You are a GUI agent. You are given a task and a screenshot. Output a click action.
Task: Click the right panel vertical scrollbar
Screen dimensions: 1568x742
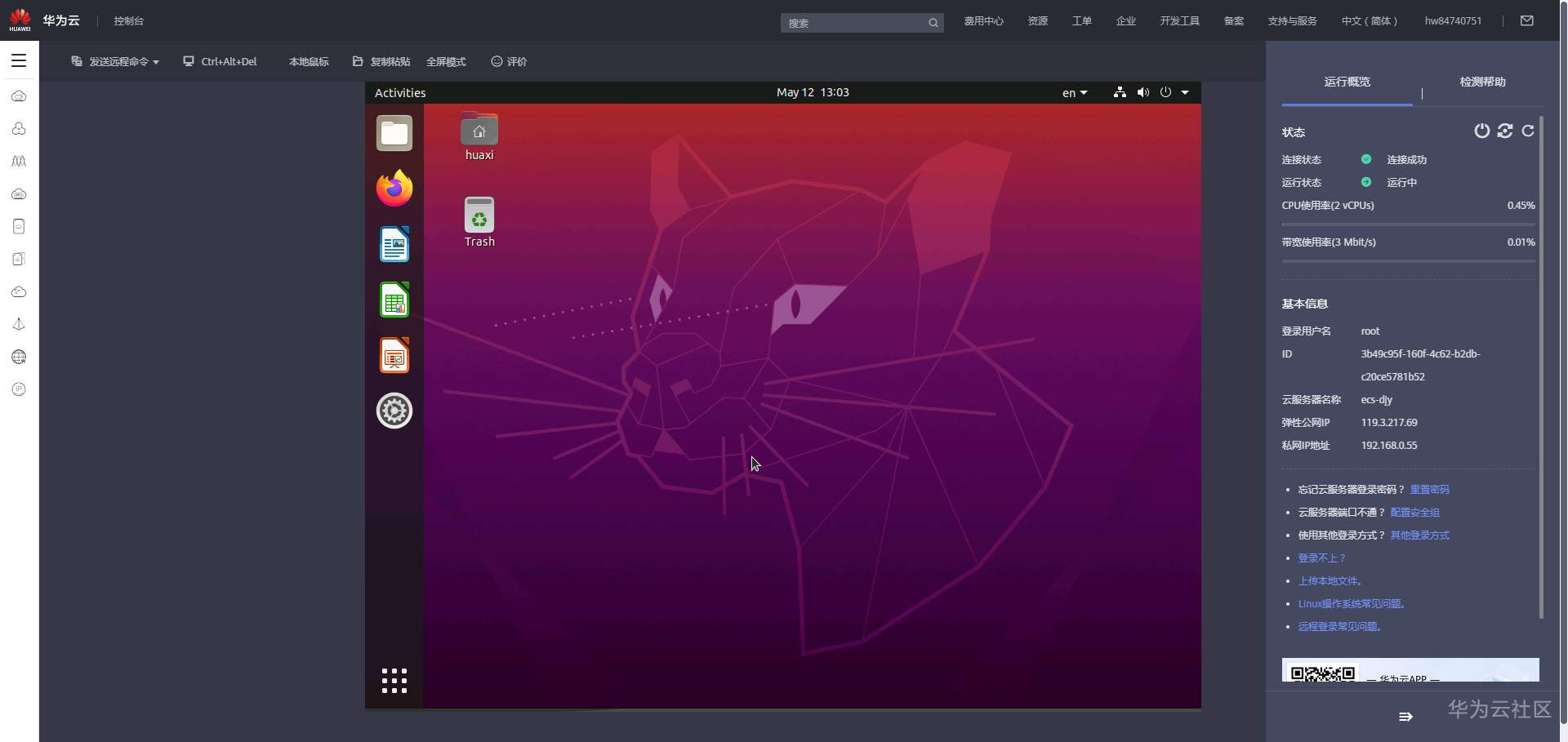click(1541, 367)
